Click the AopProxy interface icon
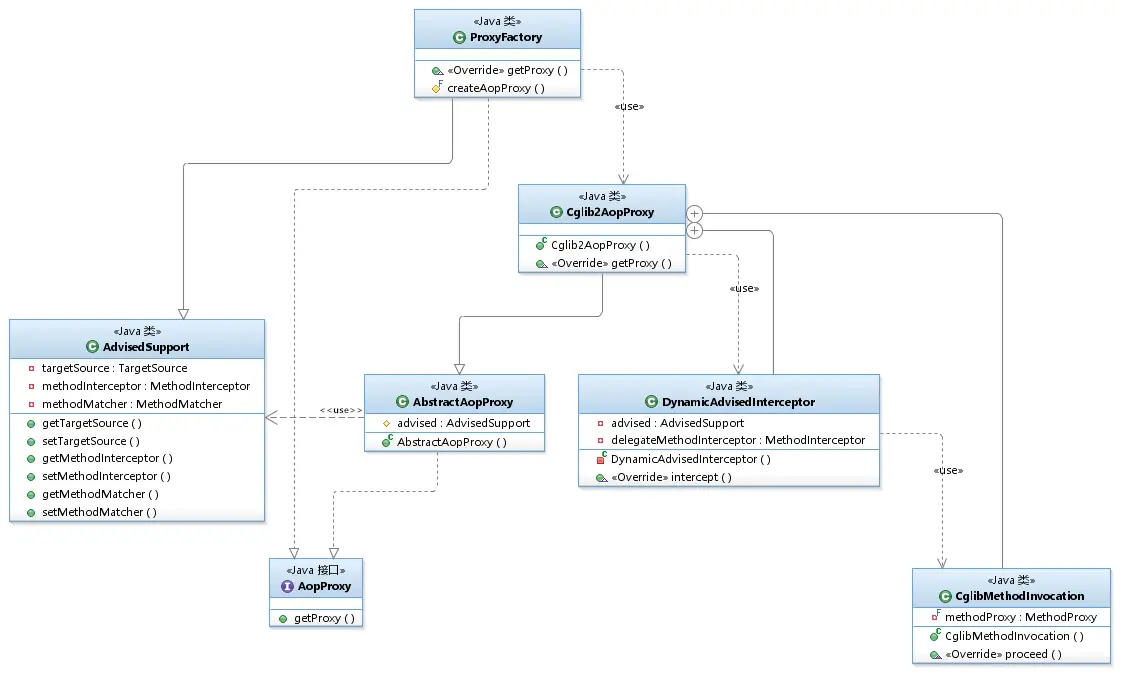1125x679 pixels. click(288, 586)
